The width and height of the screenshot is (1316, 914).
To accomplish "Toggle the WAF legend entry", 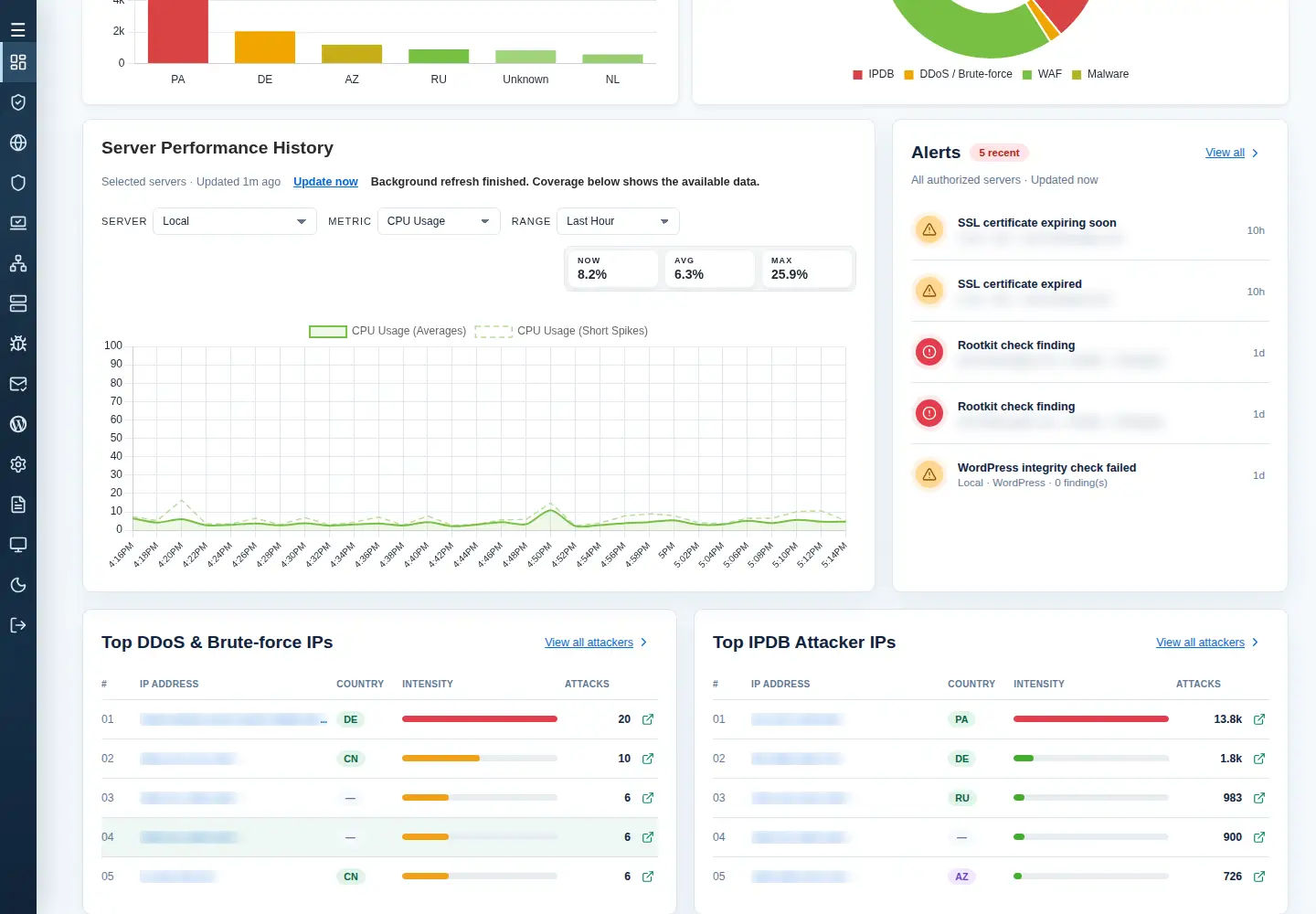I will [x=1043, y=74].
